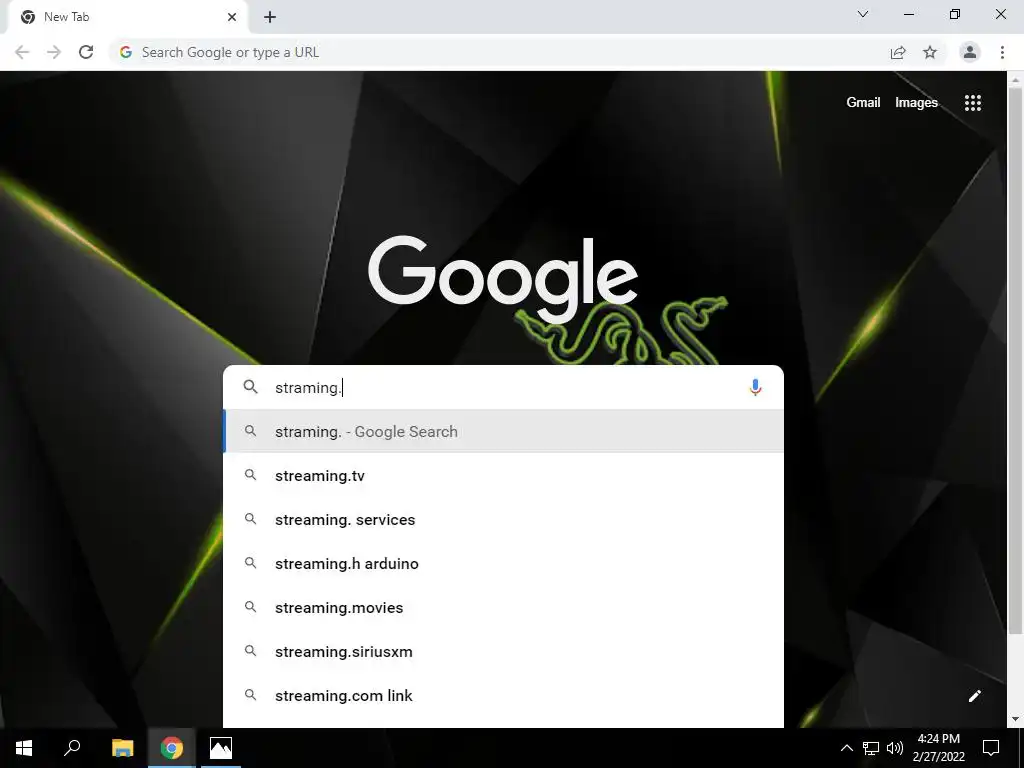Open a new tab with plus button

[x=270, y=17]
